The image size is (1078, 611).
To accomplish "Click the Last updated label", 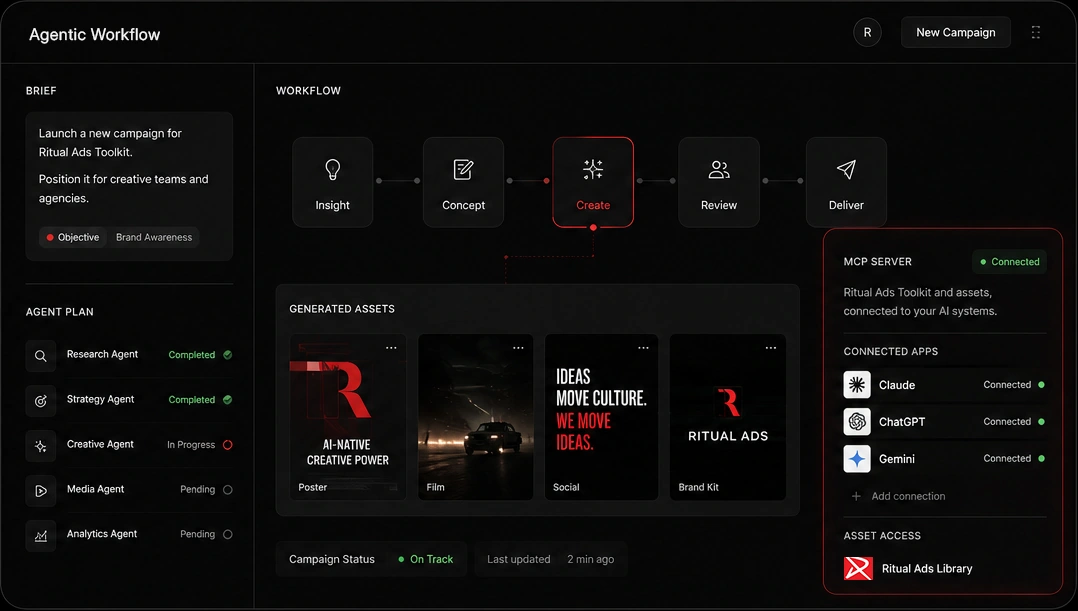I will [x=519, y=559].
